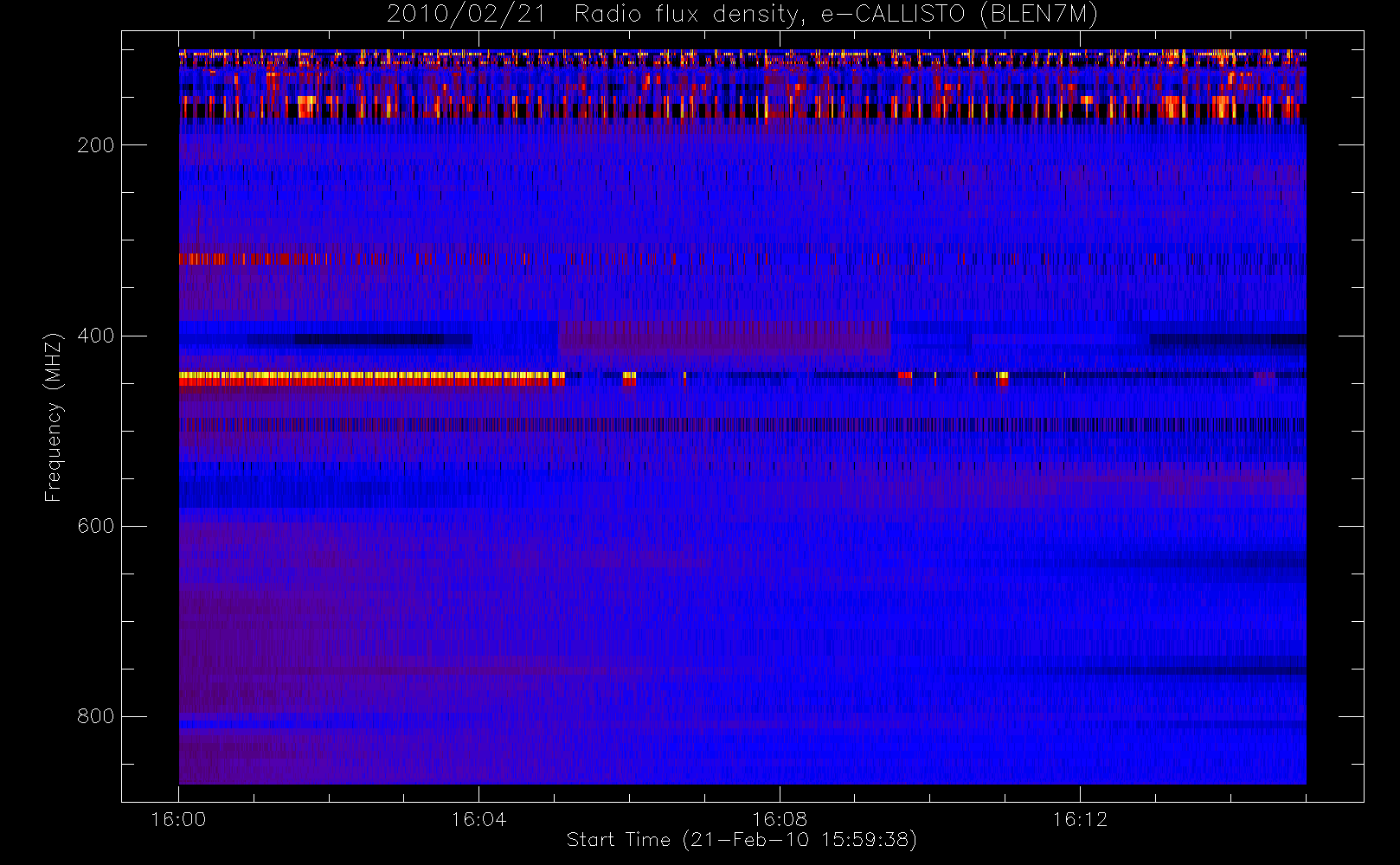Click the bright yellow-red band near 440 MHz
Screen dimensions: 1400x865
372,378
